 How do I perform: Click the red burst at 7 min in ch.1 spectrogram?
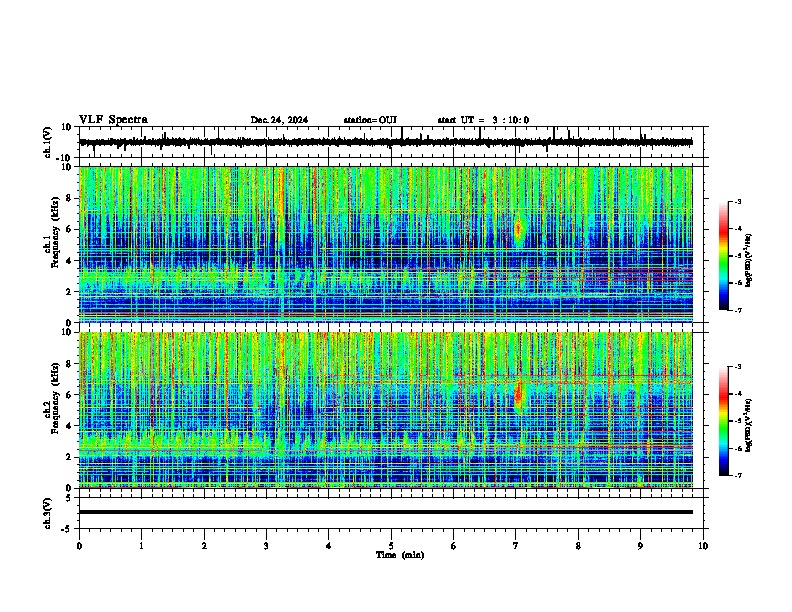tap(518, 230)
